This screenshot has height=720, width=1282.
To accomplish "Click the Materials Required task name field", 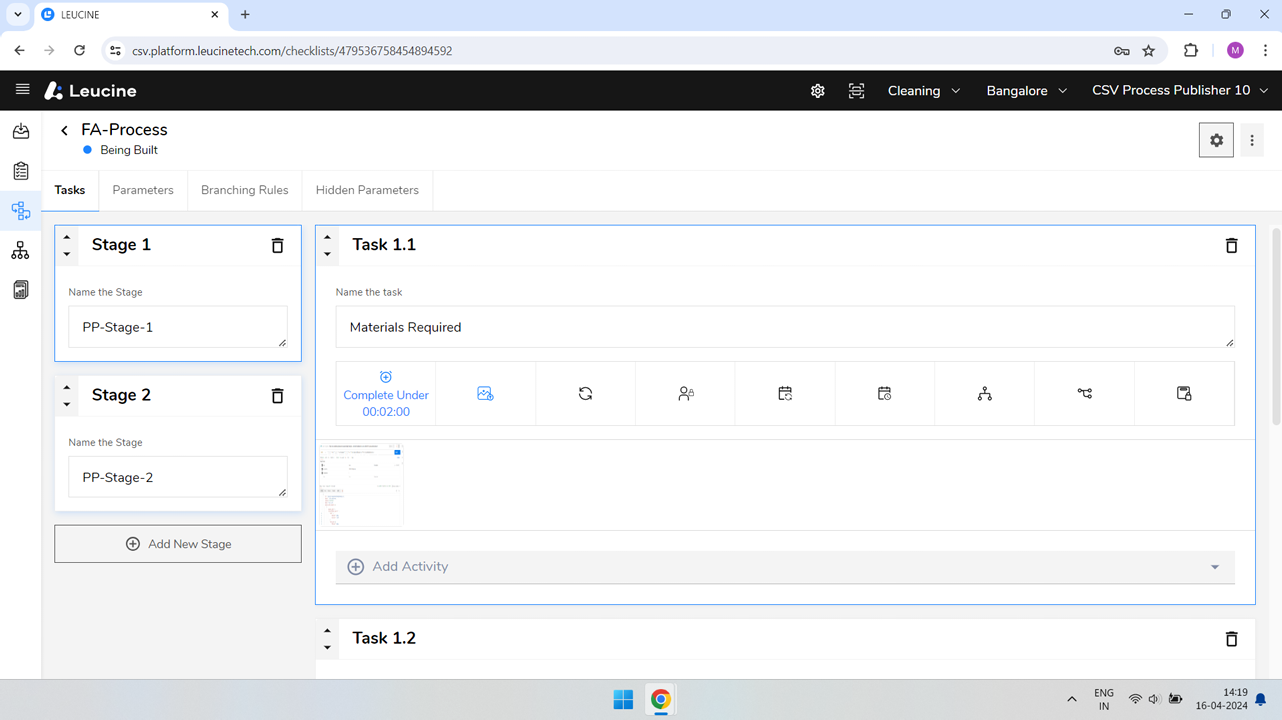I will 785,327.
